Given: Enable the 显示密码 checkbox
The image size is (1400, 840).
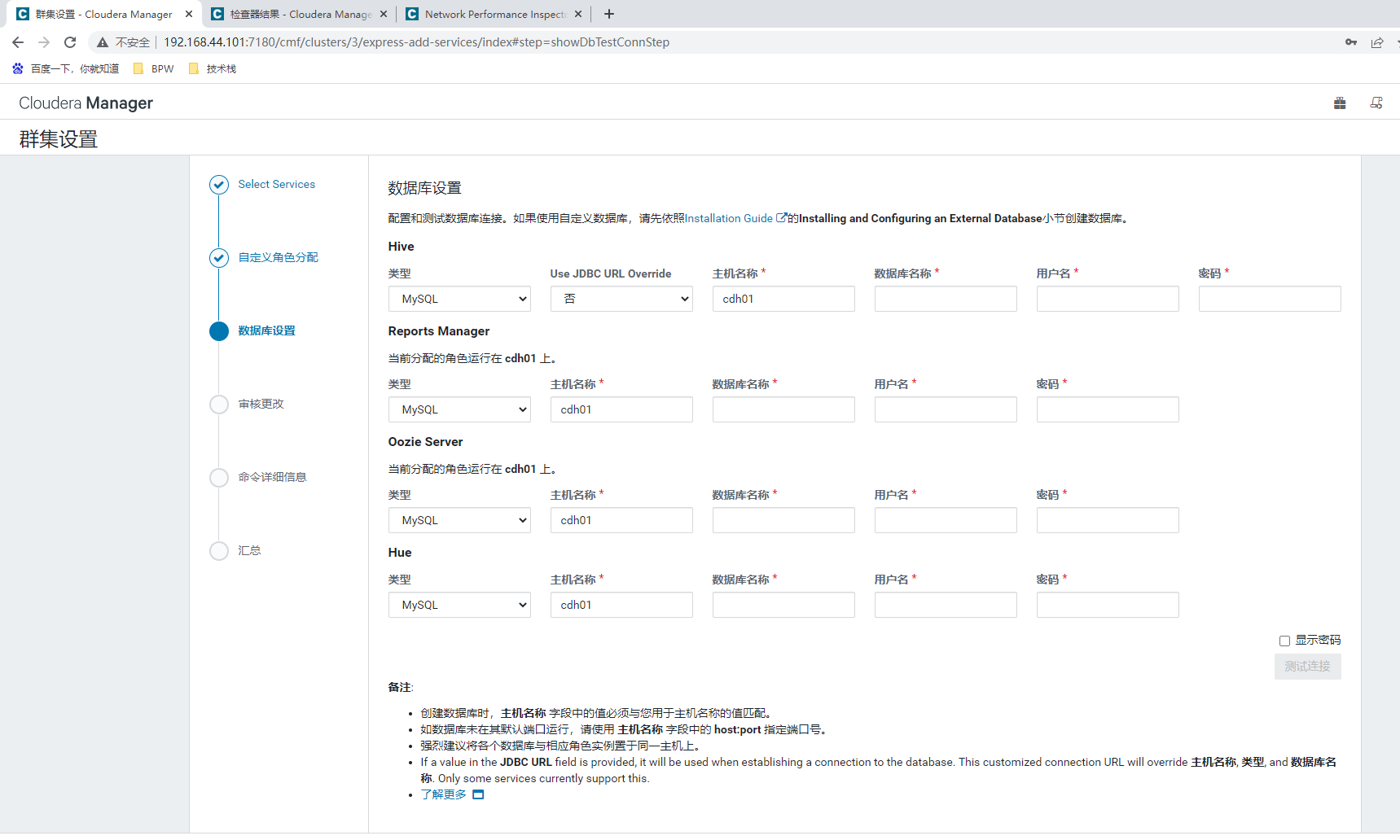Looking at the screenshot, I should click(x=1284, y=641).
